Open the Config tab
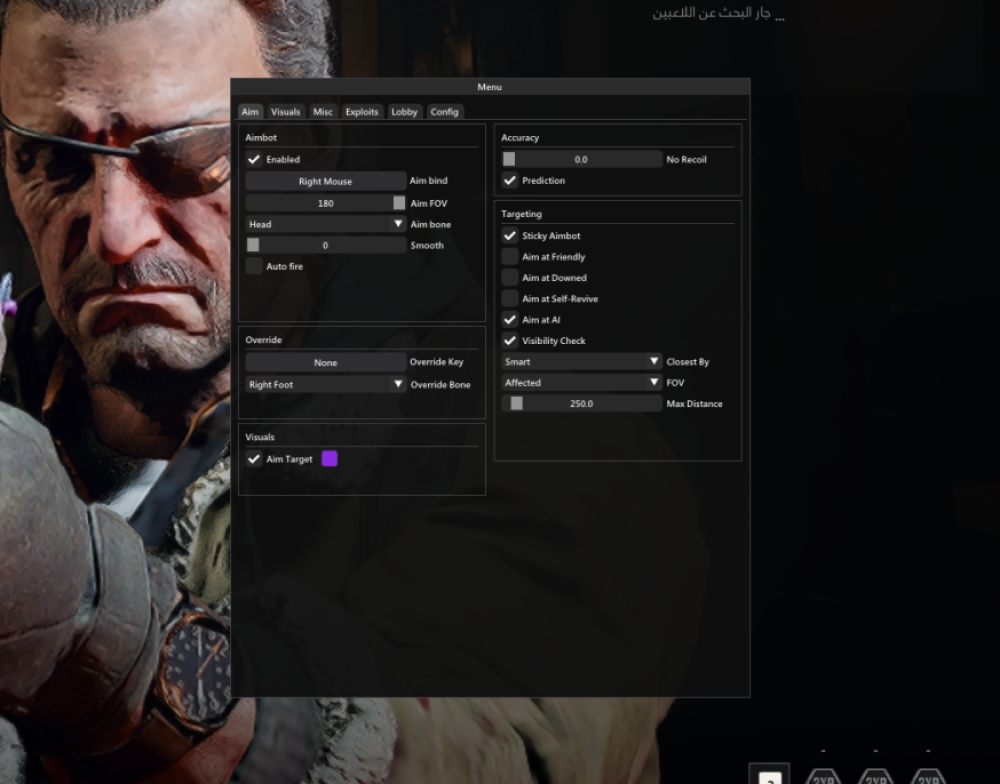The image size is (1000, 784). pos(444,112)
